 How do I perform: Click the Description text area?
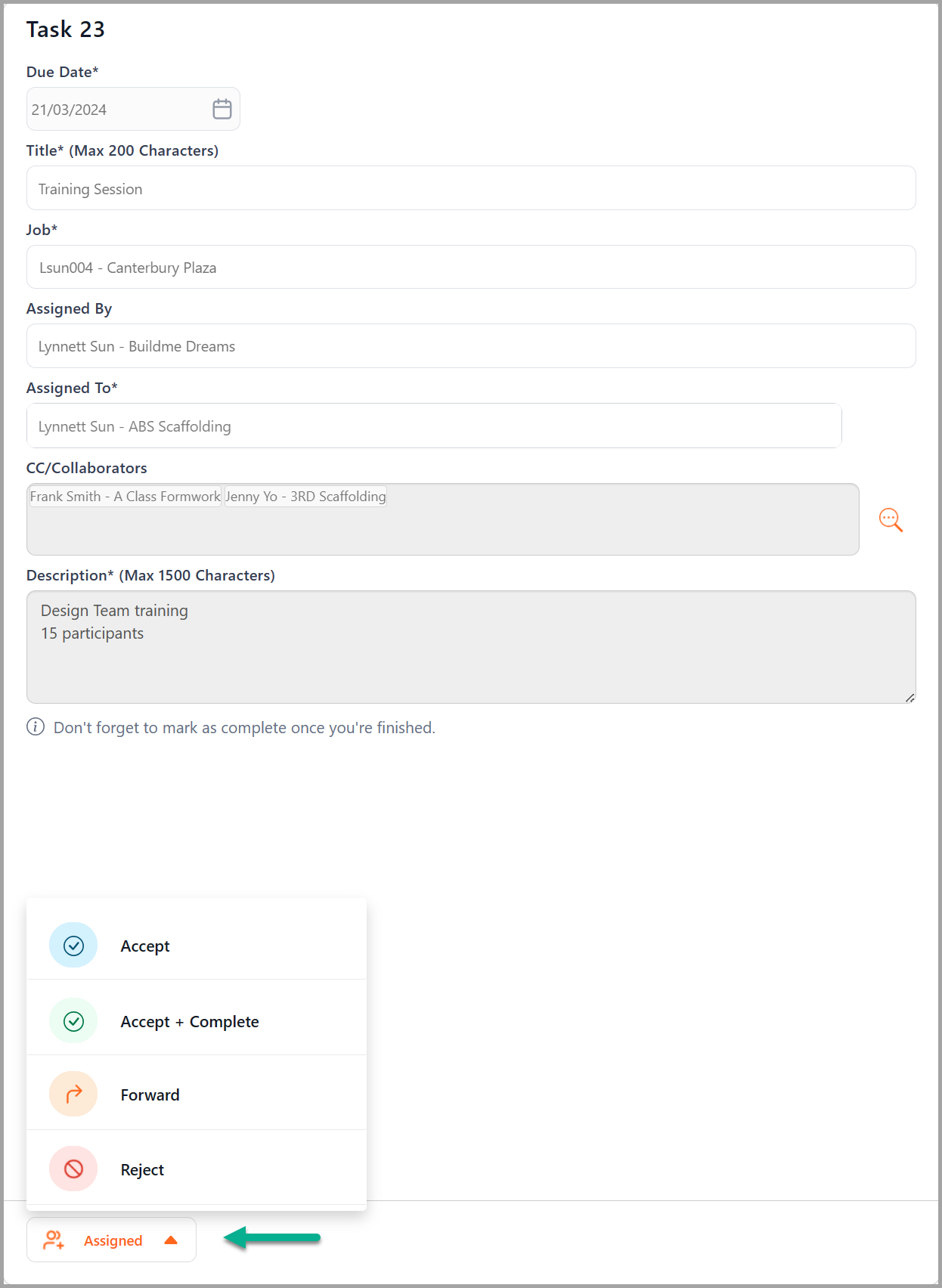(x=471, y=647)
